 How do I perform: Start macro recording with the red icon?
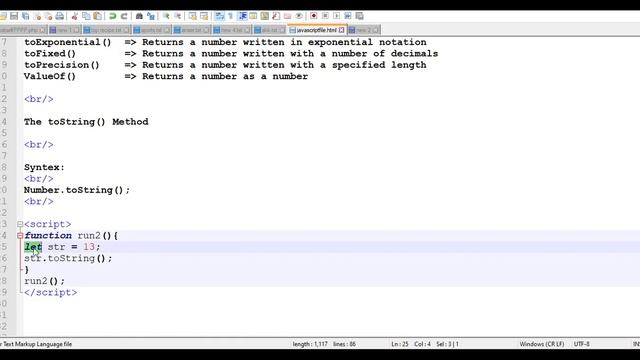[x=313, y=16]
